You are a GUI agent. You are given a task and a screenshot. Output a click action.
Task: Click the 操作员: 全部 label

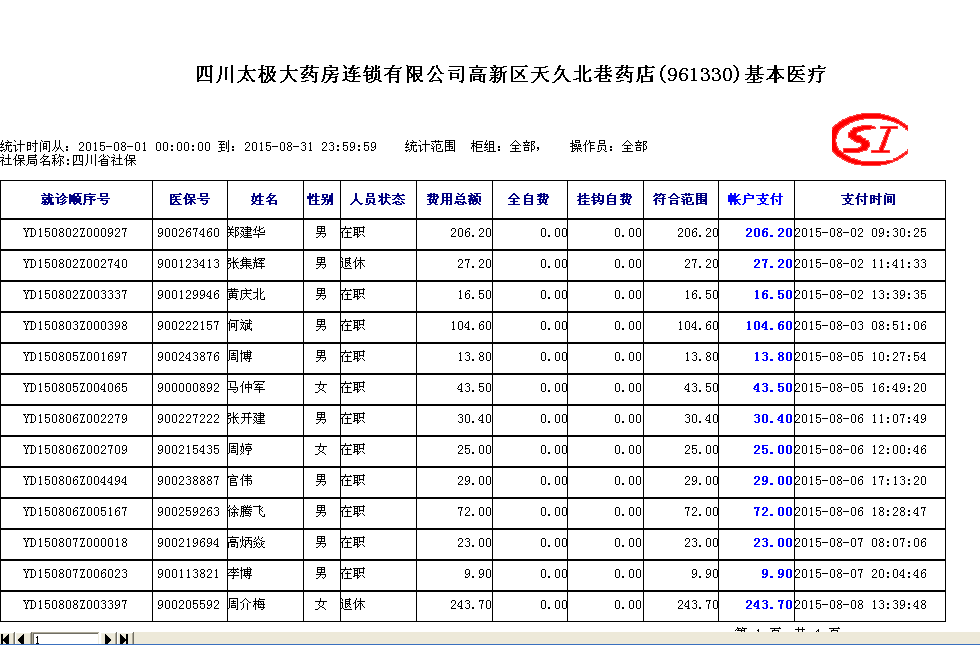pos(608,147)
